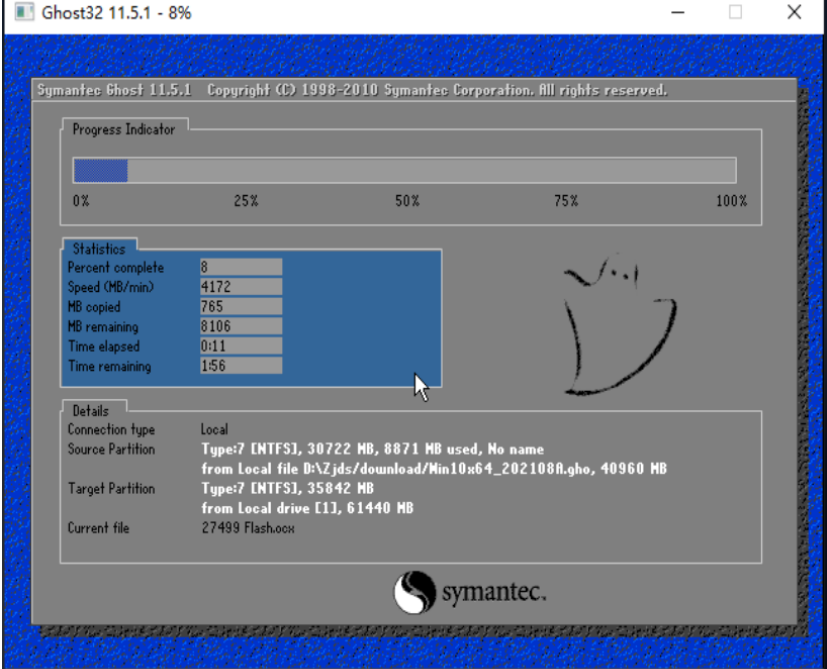Viewport: 827px width, 669px height.
Task: Click the 25% progress scale label
Action: pos(246,201)
